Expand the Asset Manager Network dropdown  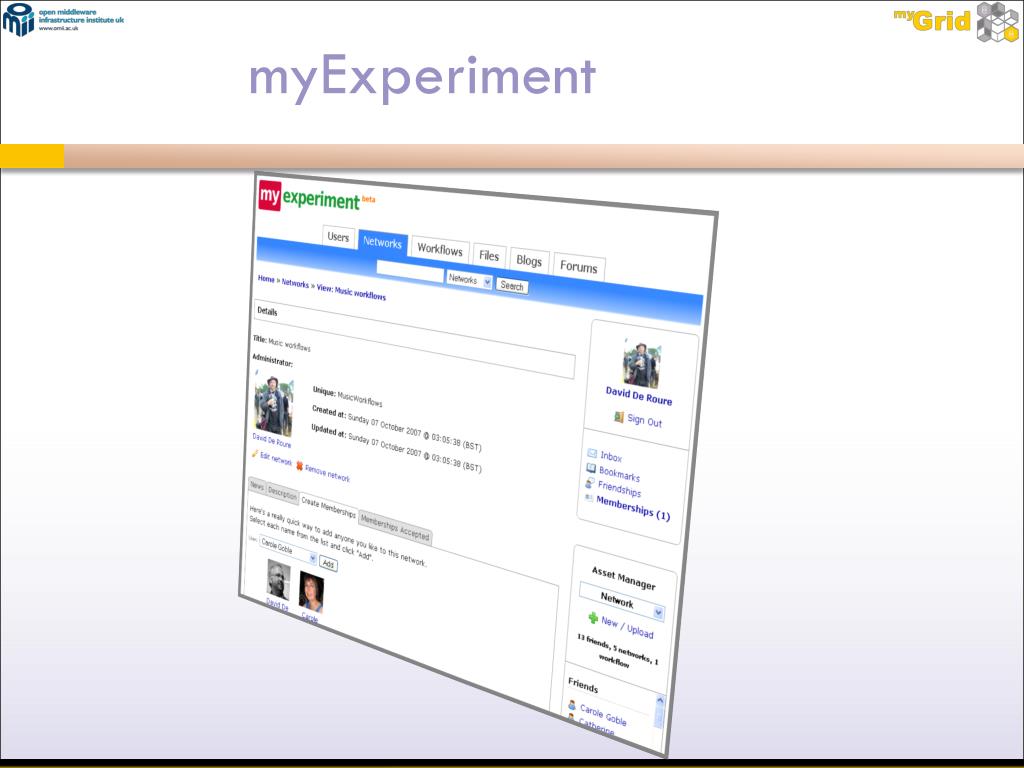point(622,601)
